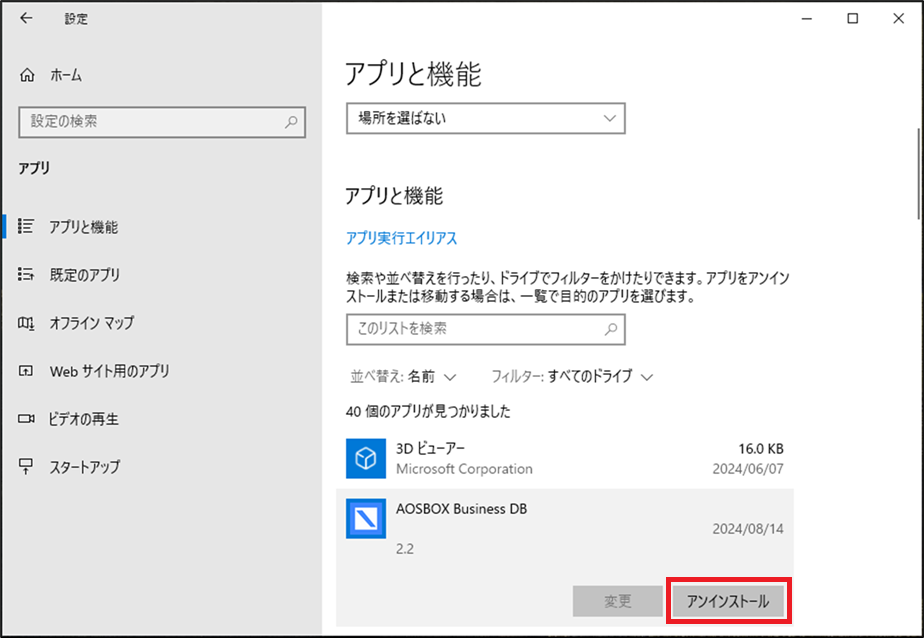Open the 場所を選ばない dropdown

click(x=486, y=118)
